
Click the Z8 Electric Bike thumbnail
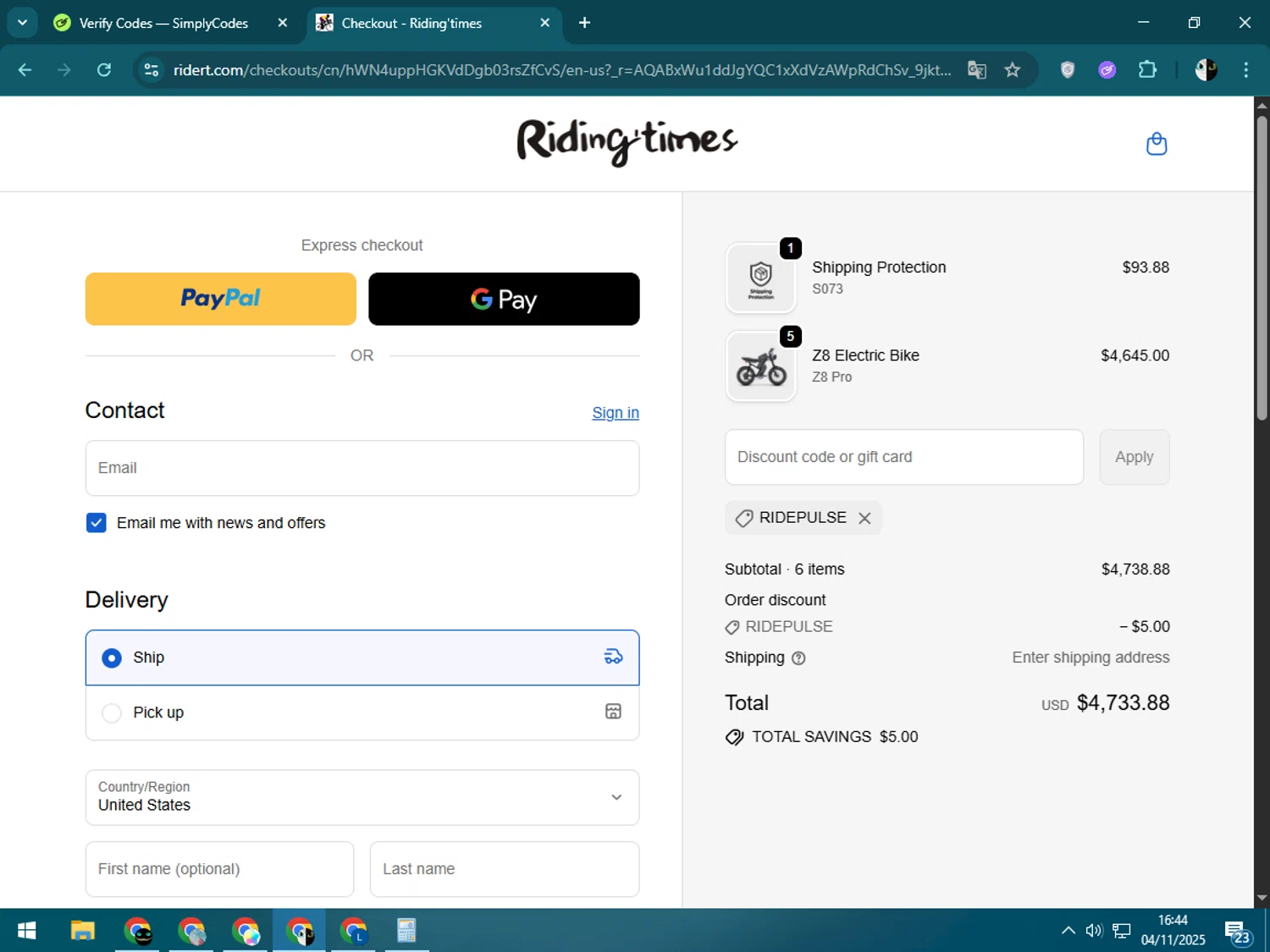[x=761, y=366]
